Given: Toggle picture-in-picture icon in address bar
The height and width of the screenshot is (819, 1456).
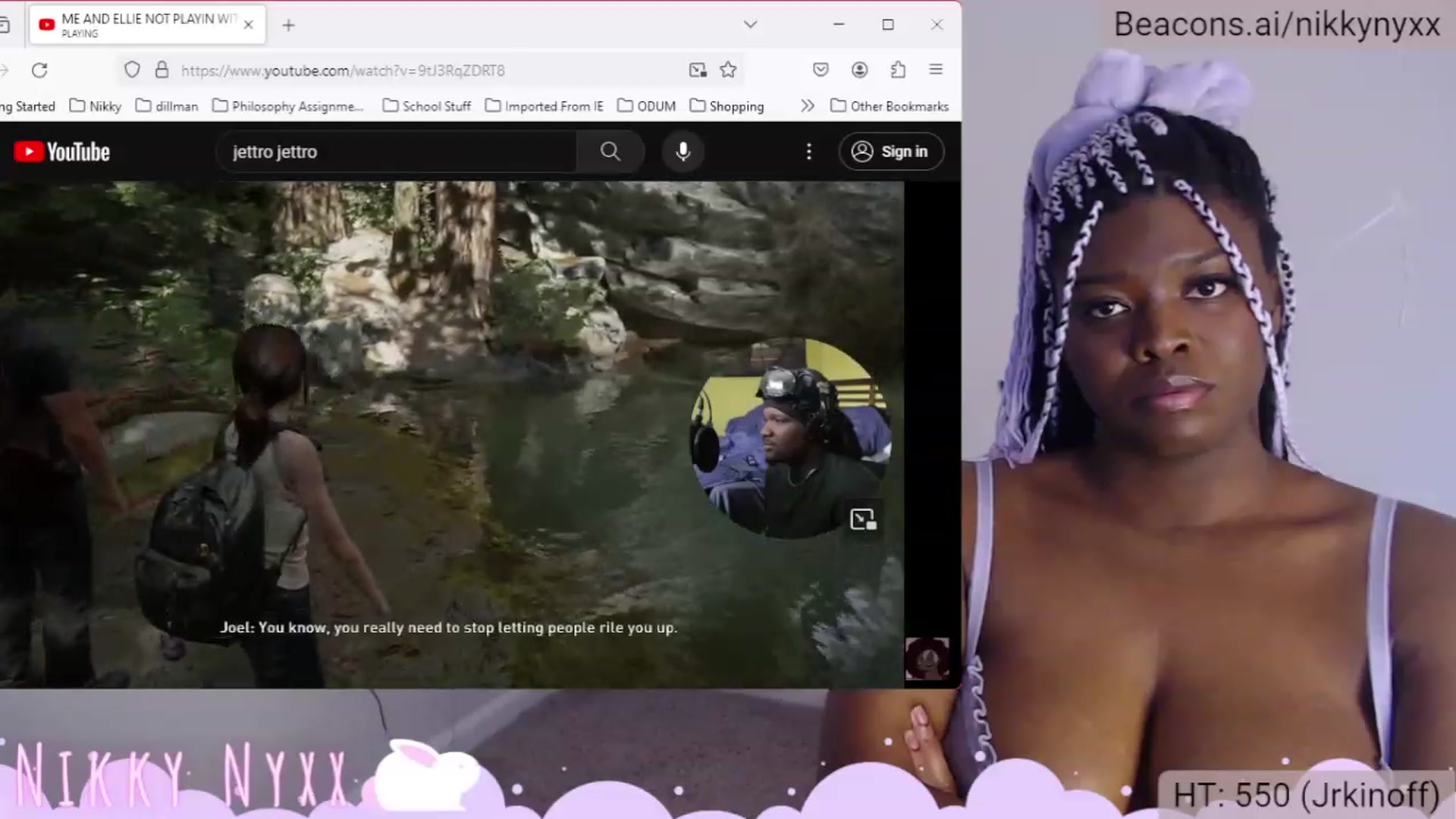Looking at the screenshot, I should coord(698,70).
